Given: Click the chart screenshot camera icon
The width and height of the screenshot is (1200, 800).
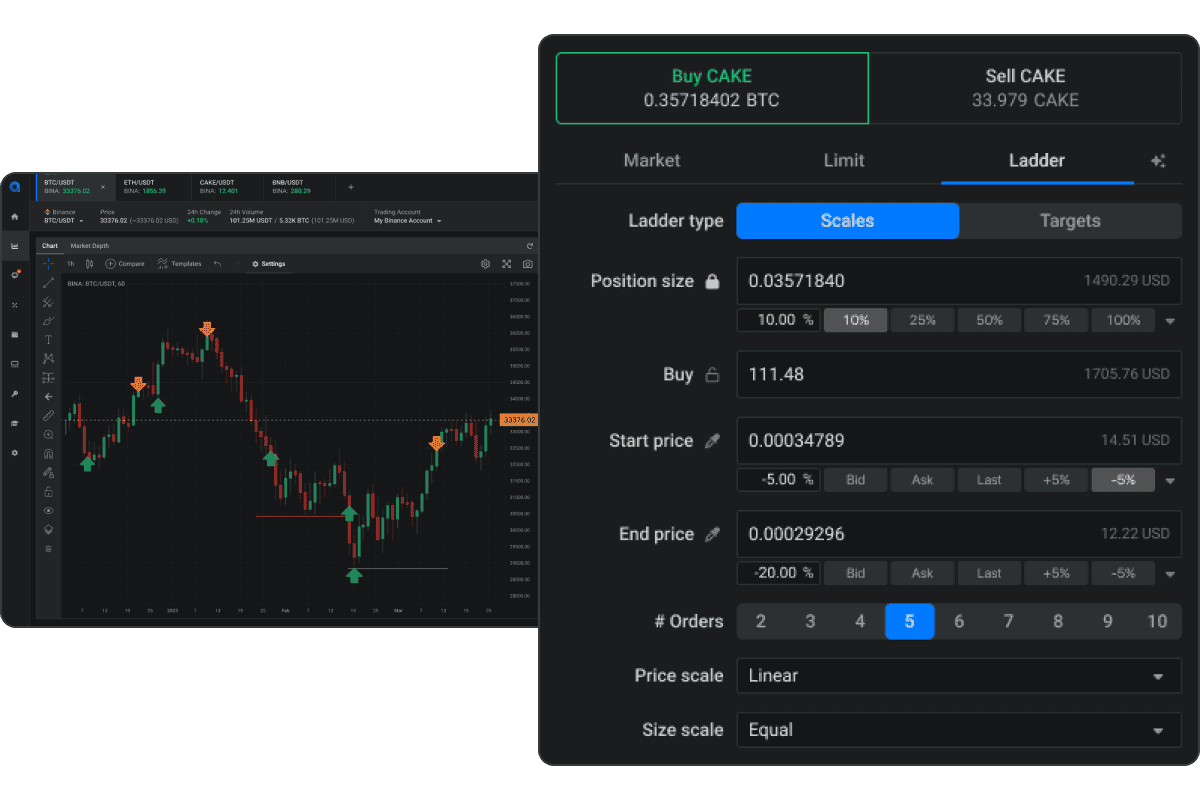Looking at the screenshot, I should 528,264.
